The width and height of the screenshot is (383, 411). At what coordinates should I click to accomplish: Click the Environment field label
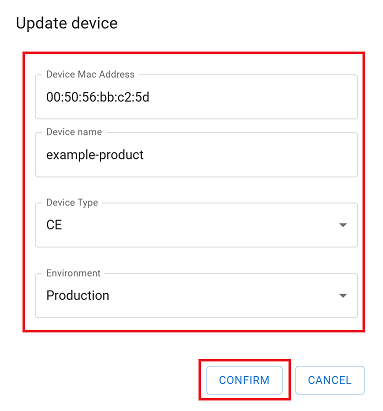(73, 273)
